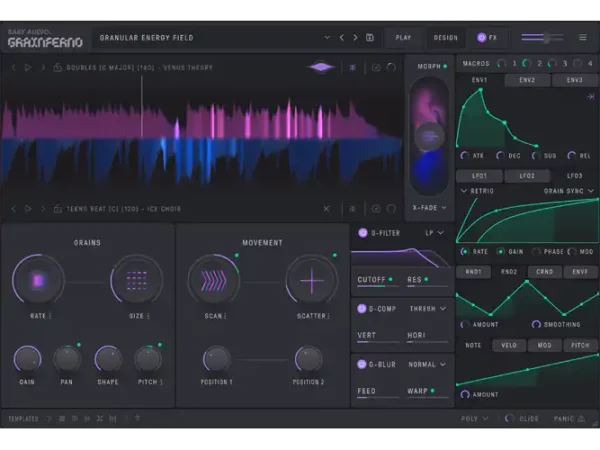Toggle the LFO Gain radio indicator
Screen dimensions: 600x450
500,251
